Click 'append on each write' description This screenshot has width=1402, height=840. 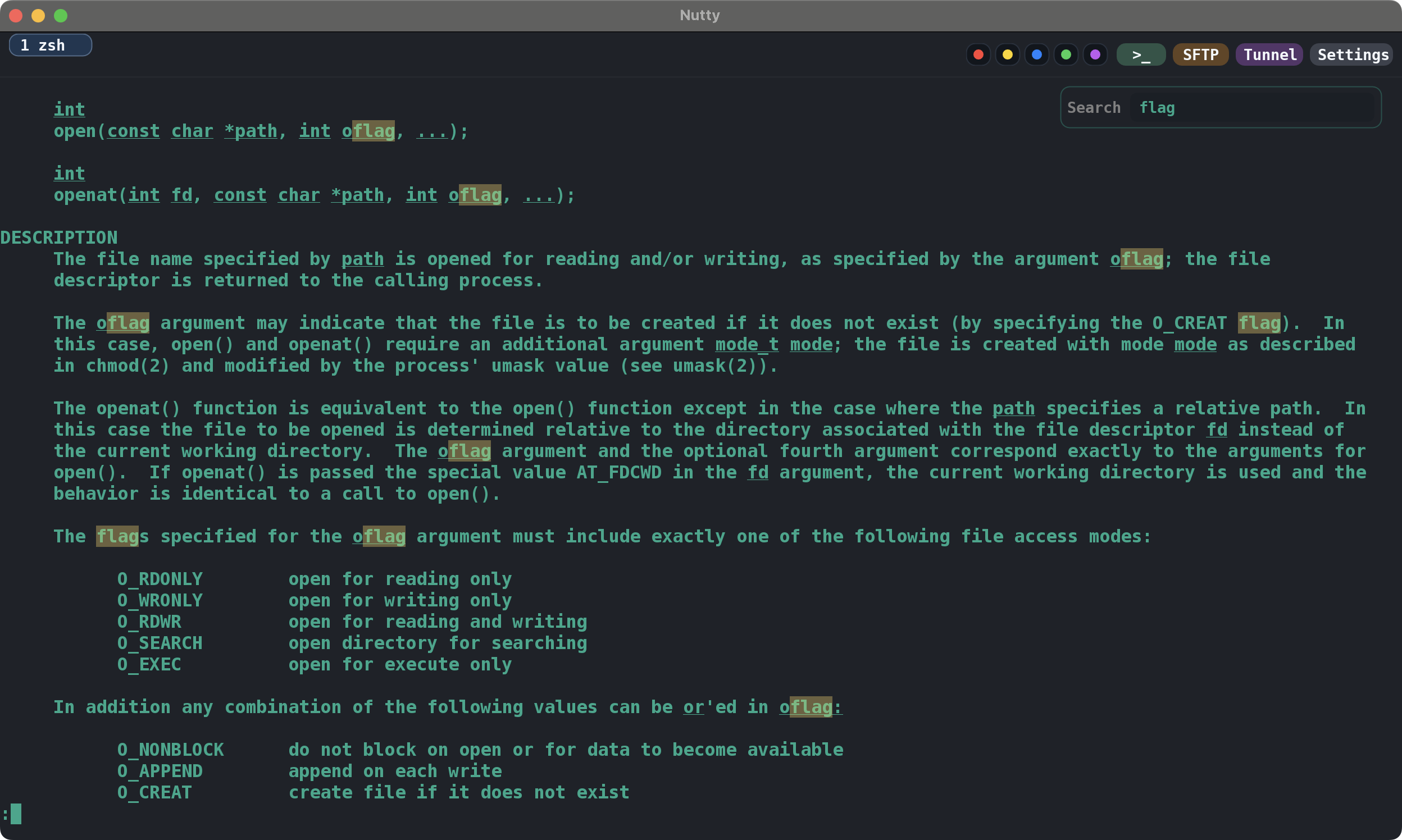click(x=395, y=771)
